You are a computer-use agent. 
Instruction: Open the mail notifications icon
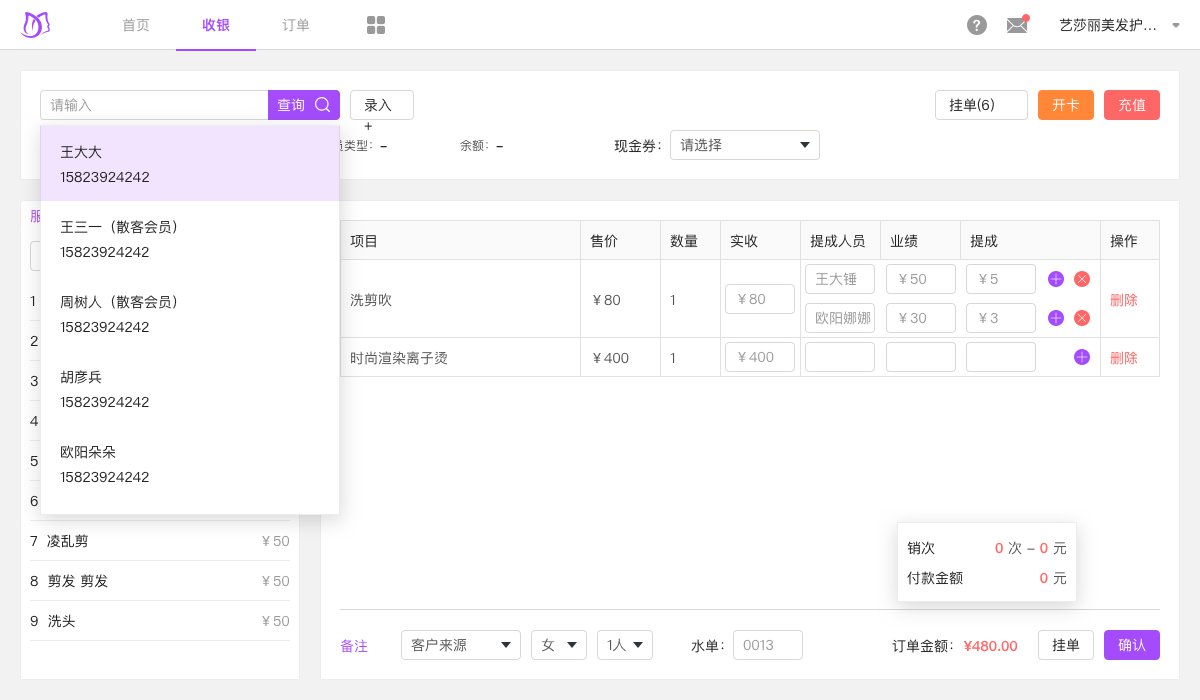[x=1017, y=25]
